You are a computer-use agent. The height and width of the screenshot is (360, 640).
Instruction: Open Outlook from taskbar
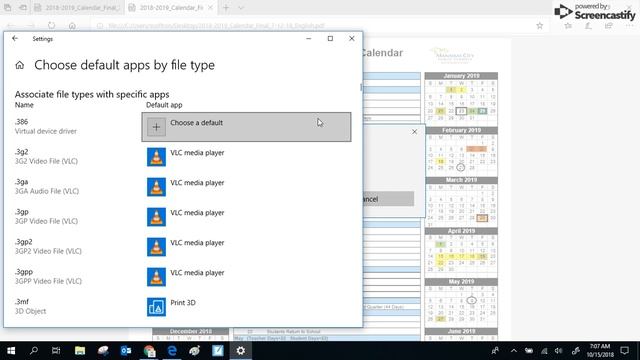coord(126,351)
